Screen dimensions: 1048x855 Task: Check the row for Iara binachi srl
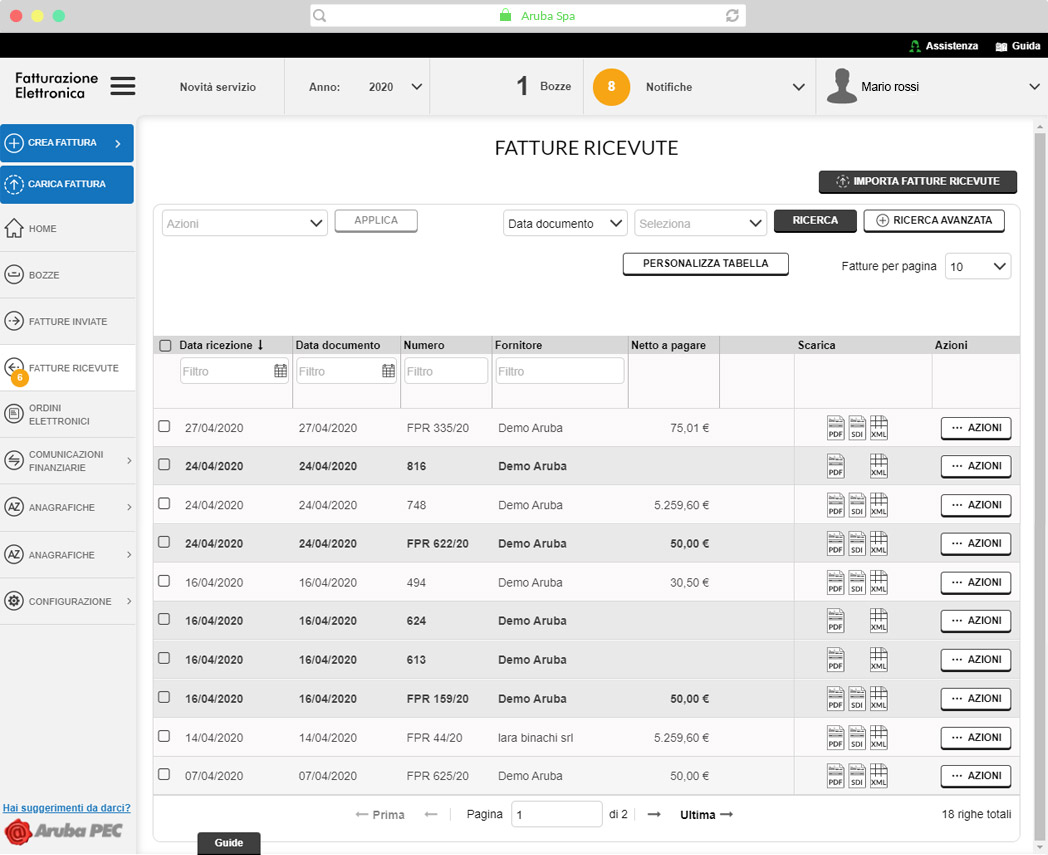pyautogui.click(x=164, y=737)
